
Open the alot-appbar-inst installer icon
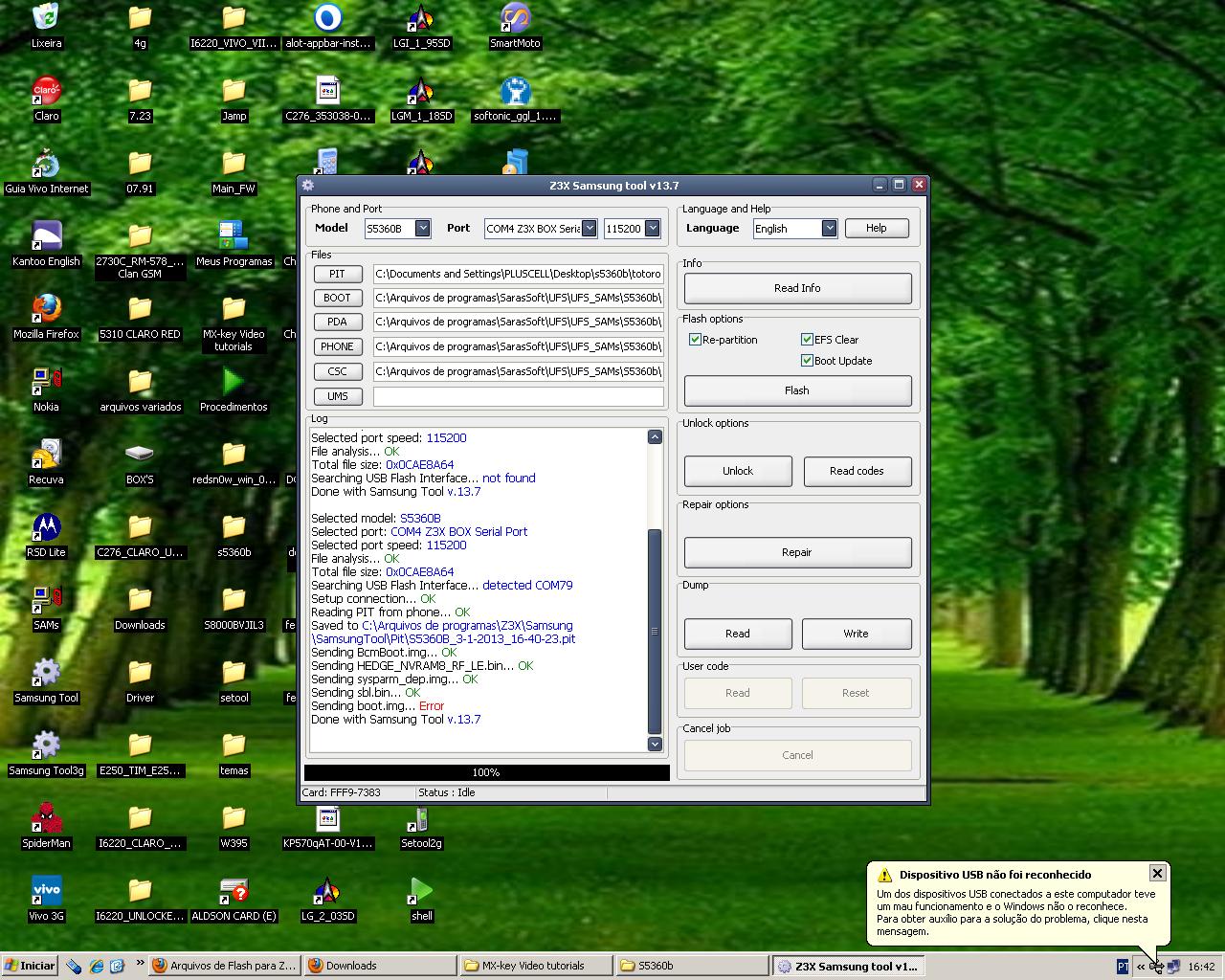click(327, 26)
